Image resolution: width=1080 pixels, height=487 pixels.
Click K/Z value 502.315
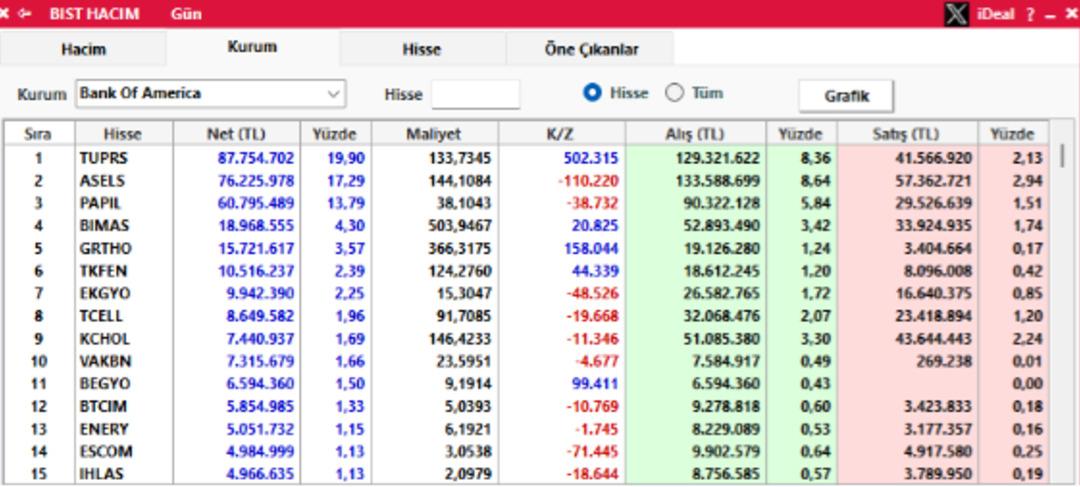point(590,158)
